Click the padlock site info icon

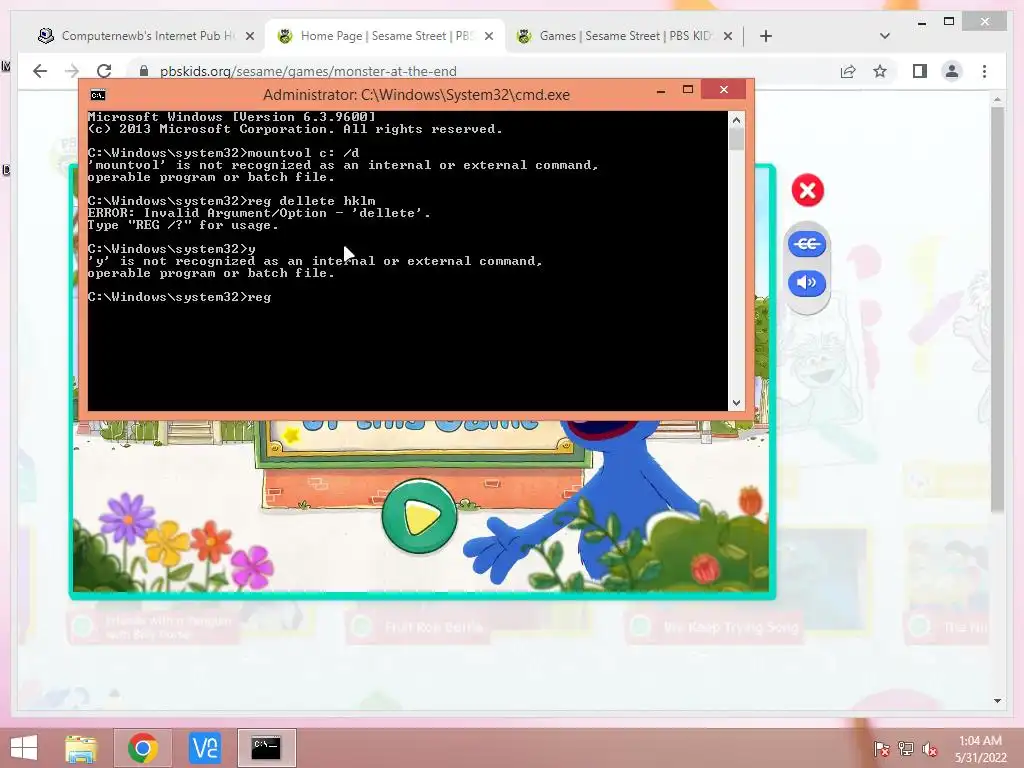(x=144, y=71)
